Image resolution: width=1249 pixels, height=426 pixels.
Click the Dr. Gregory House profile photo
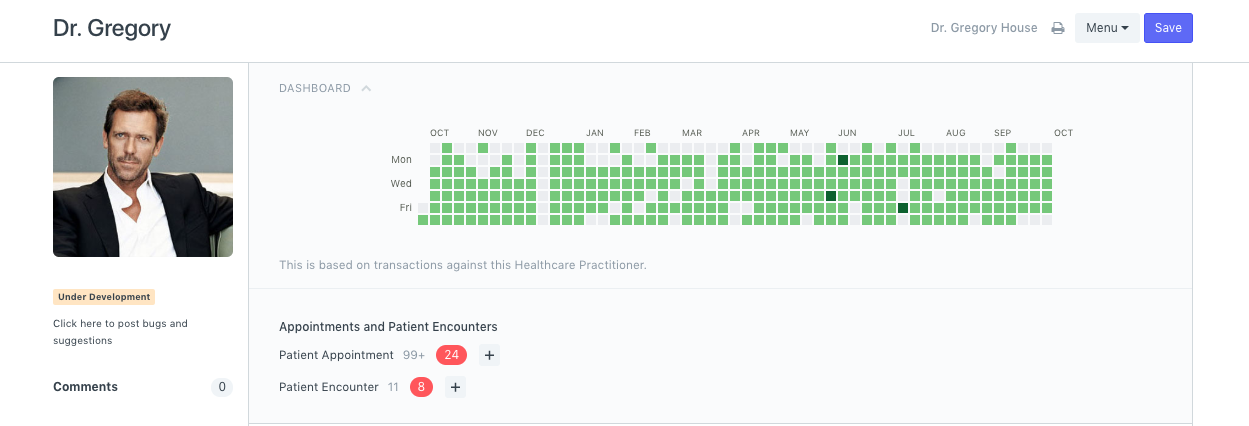click(143, 167)
